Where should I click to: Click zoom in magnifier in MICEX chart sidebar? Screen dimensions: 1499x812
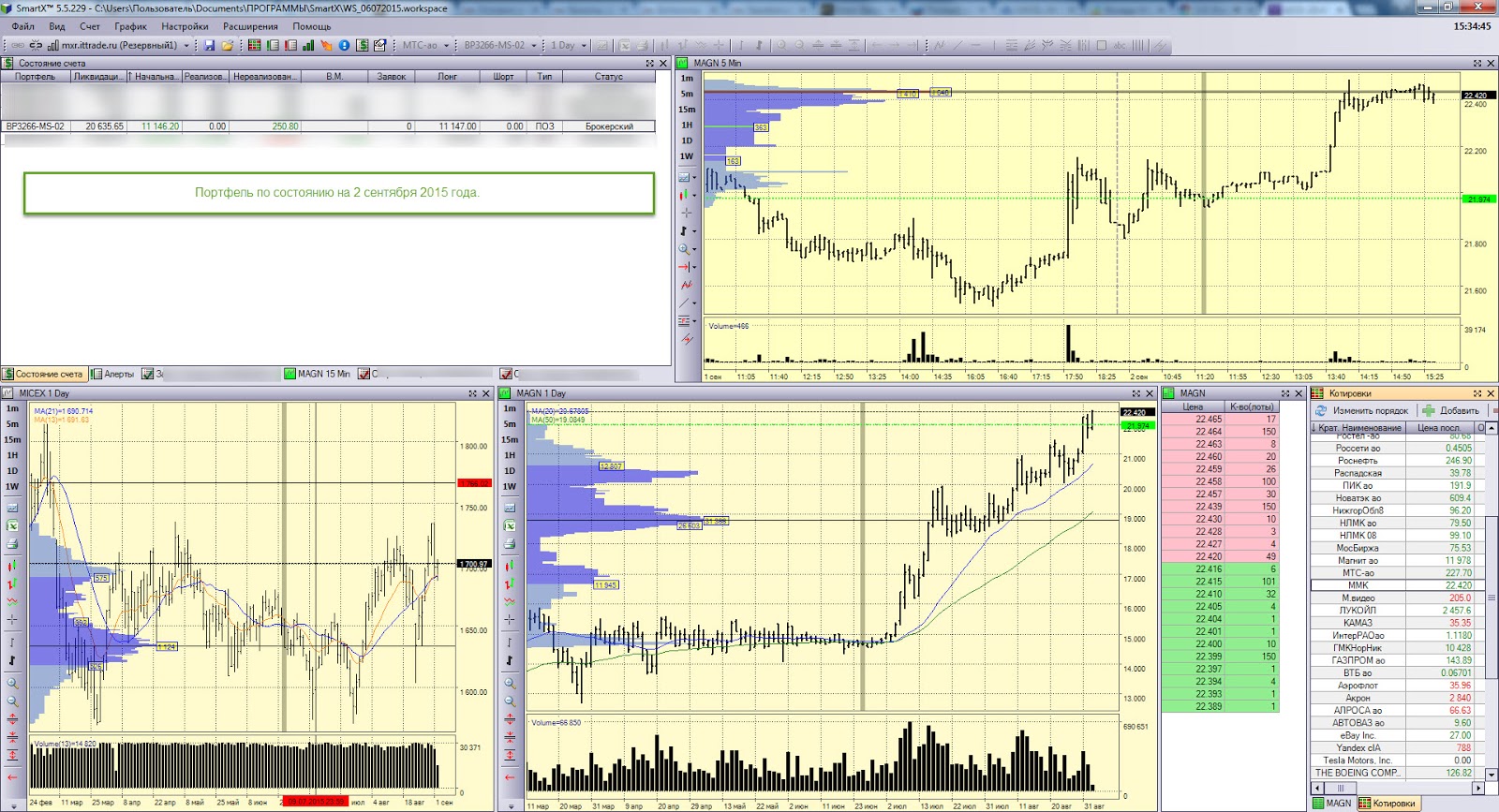[x=12, y=683]
